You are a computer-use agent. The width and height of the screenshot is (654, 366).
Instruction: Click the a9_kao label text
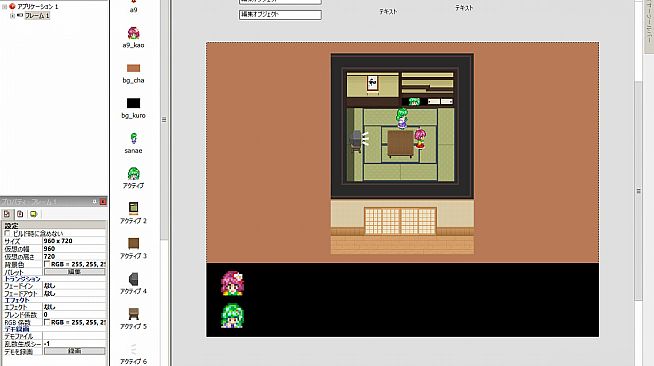point(133,45)
